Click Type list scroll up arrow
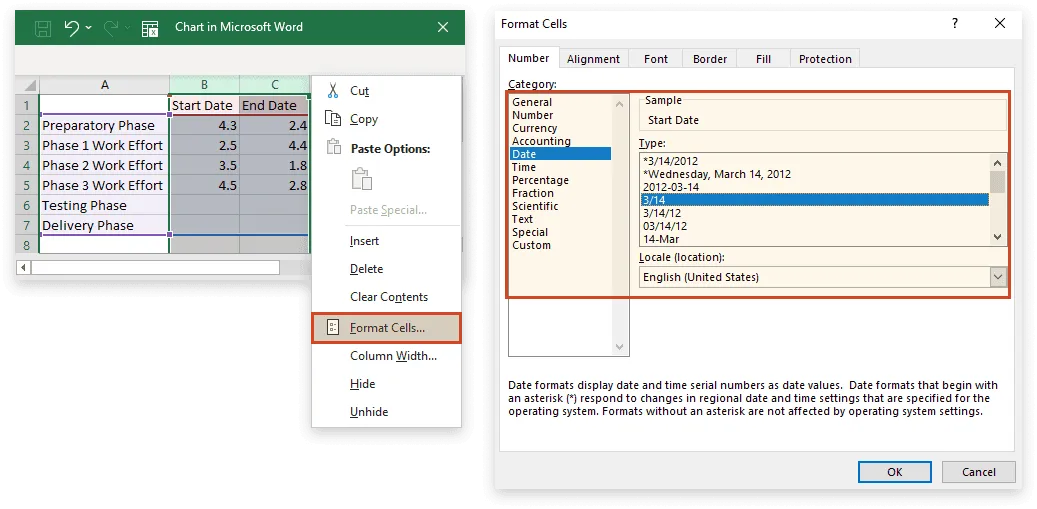Viewport: 1037px width, 509px height. (998, 162)
